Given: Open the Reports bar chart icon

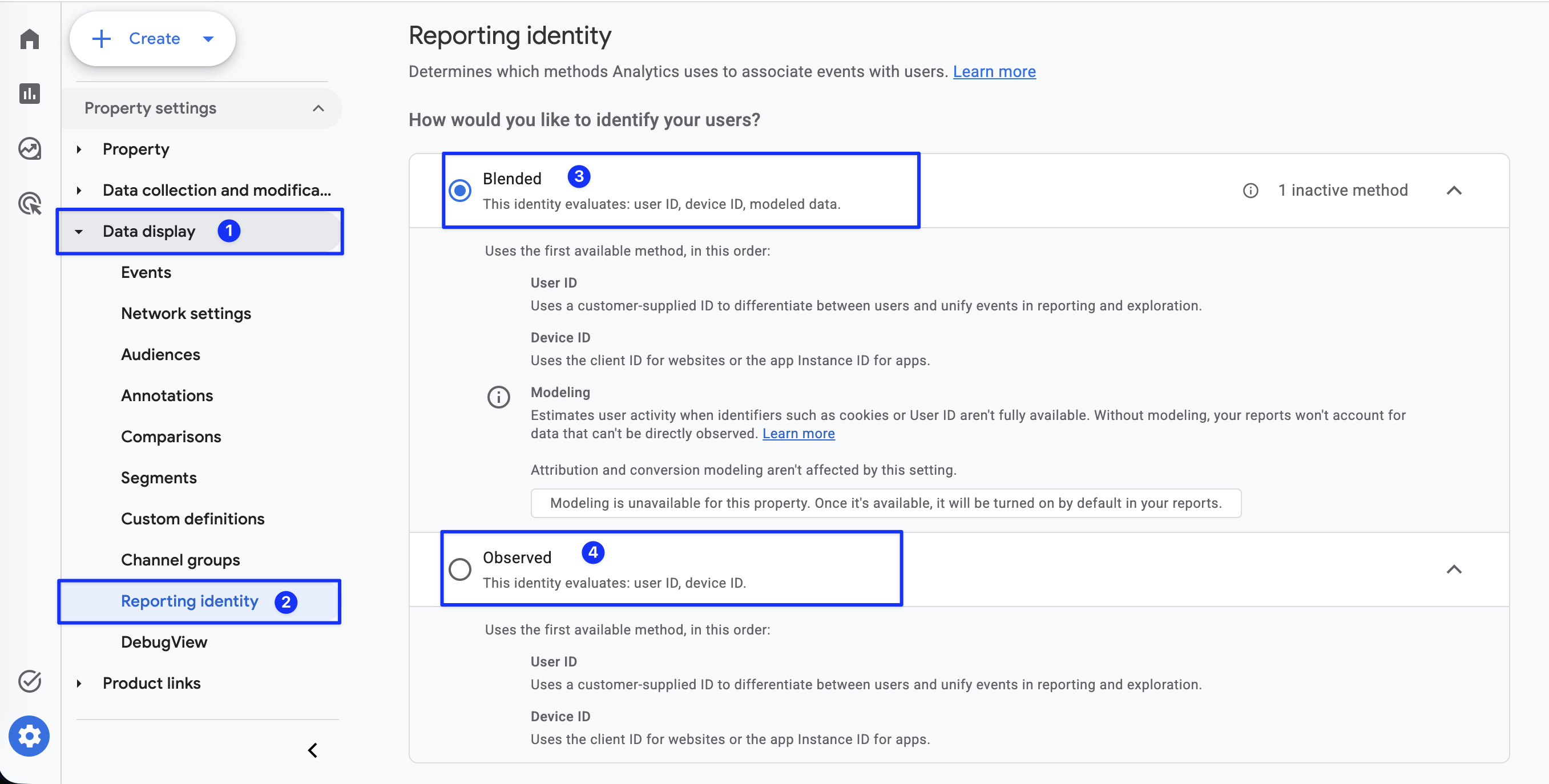Looking at the screenshot, I should click(x=30, y=94).
